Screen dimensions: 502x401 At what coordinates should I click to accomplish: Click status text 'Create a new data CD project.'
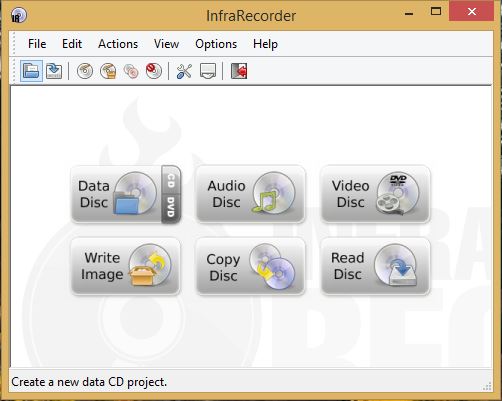tap(89, 382)
